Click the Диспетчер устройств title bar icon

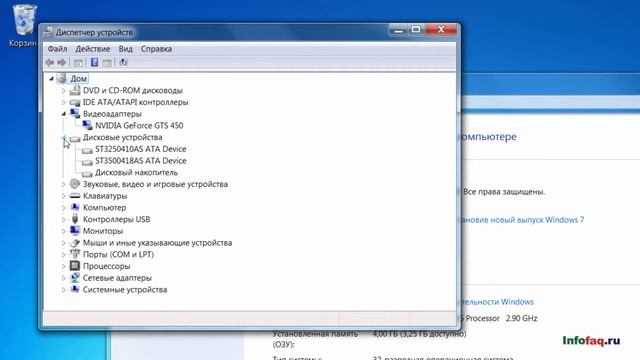point(49,32)
